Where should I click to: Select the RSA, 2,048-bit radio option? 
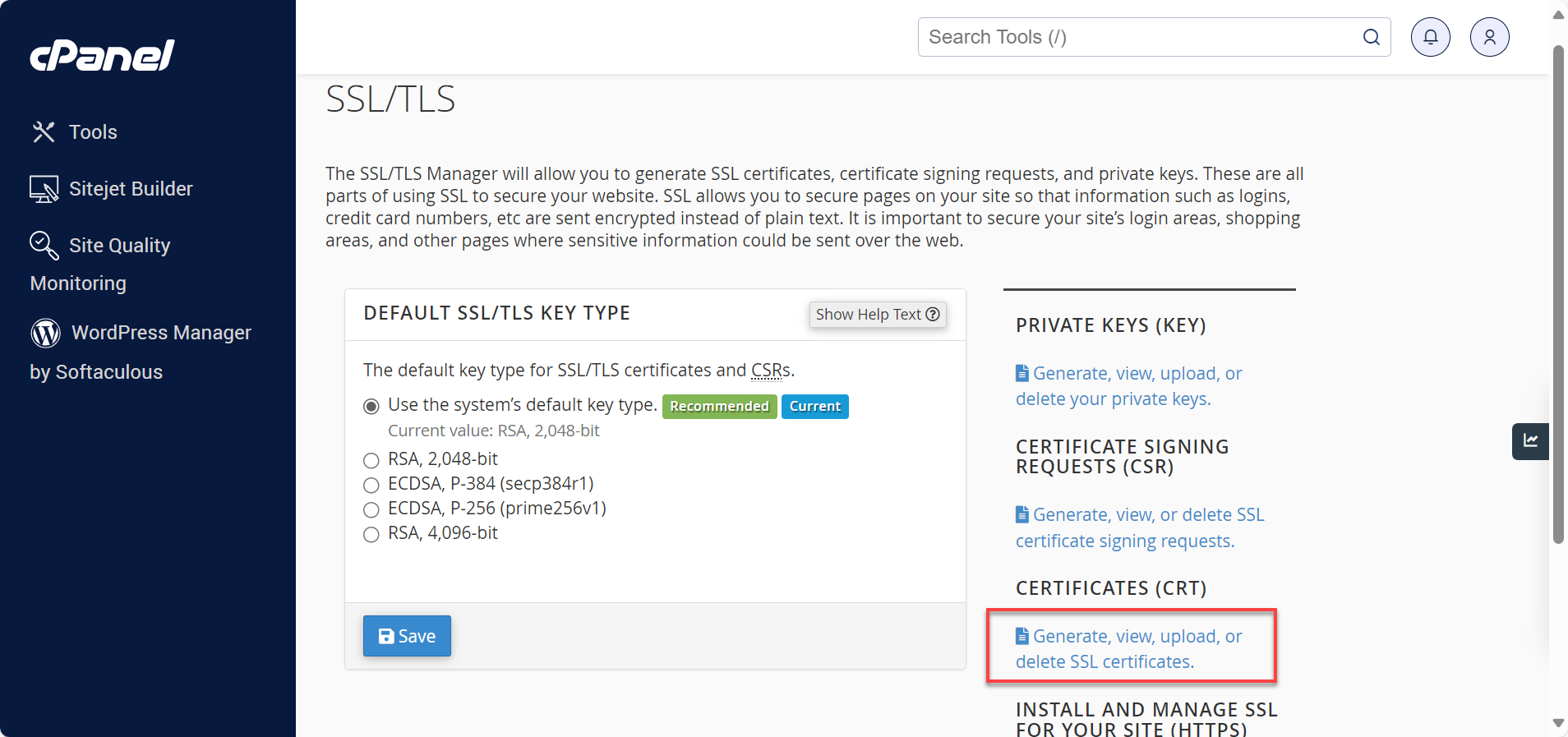pos(371,460)
